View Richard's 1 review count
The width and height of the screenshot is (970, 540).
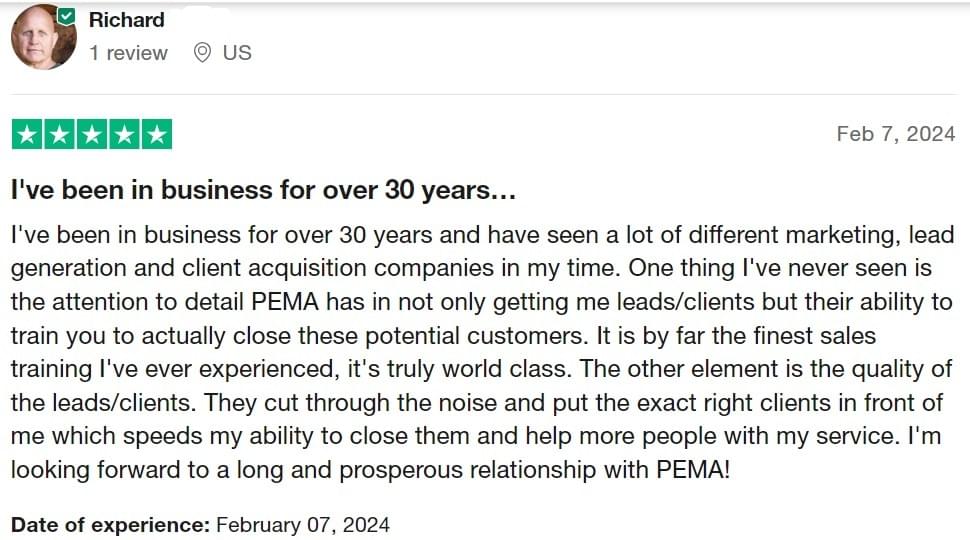128,53
